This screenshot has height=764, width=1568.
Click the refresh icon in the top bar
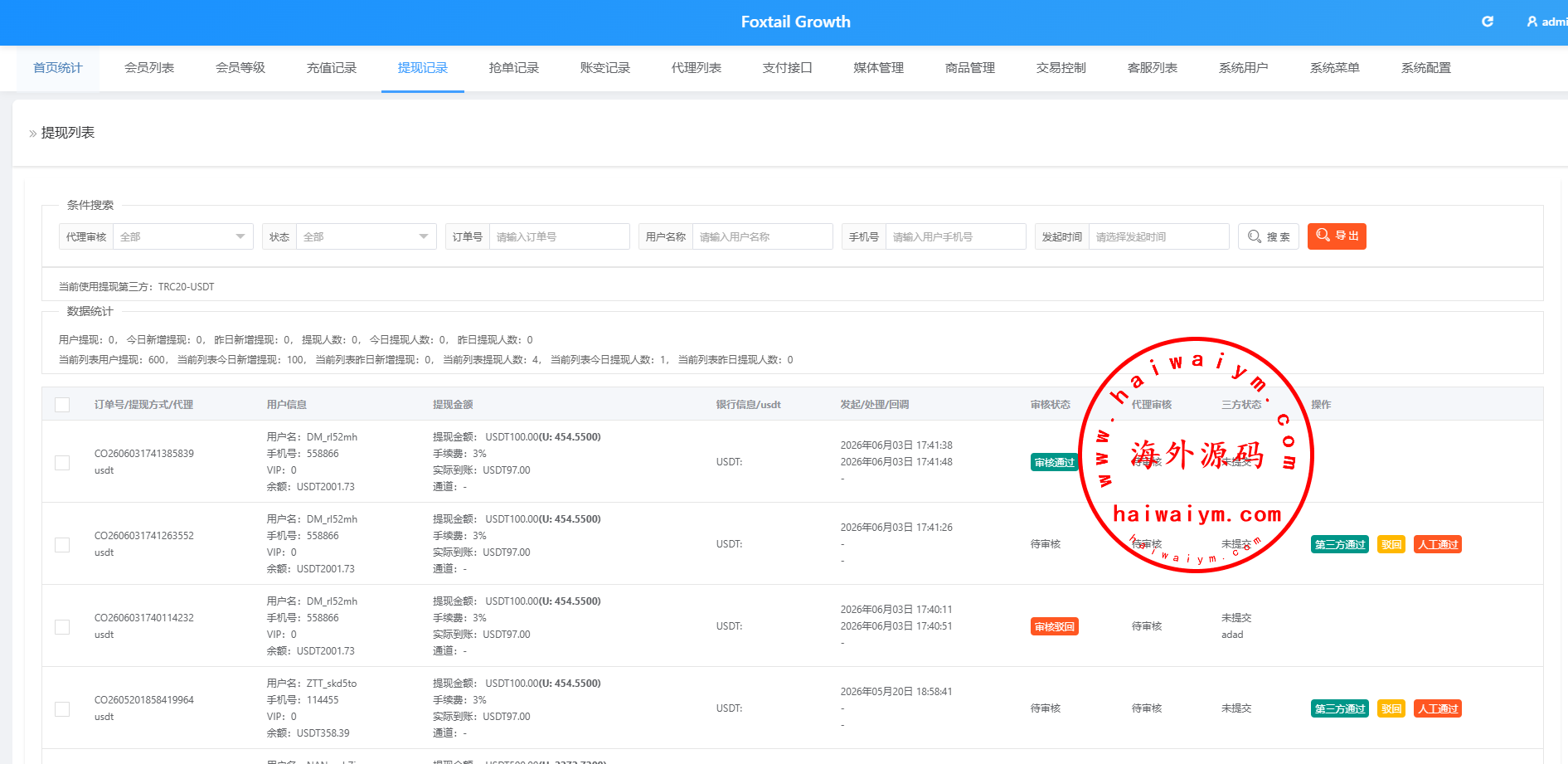[1488, 22]
